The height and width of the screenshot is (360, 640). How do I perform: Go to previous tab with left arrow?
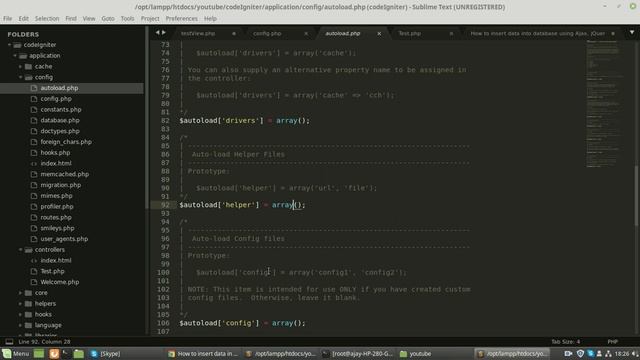(158, 33)
